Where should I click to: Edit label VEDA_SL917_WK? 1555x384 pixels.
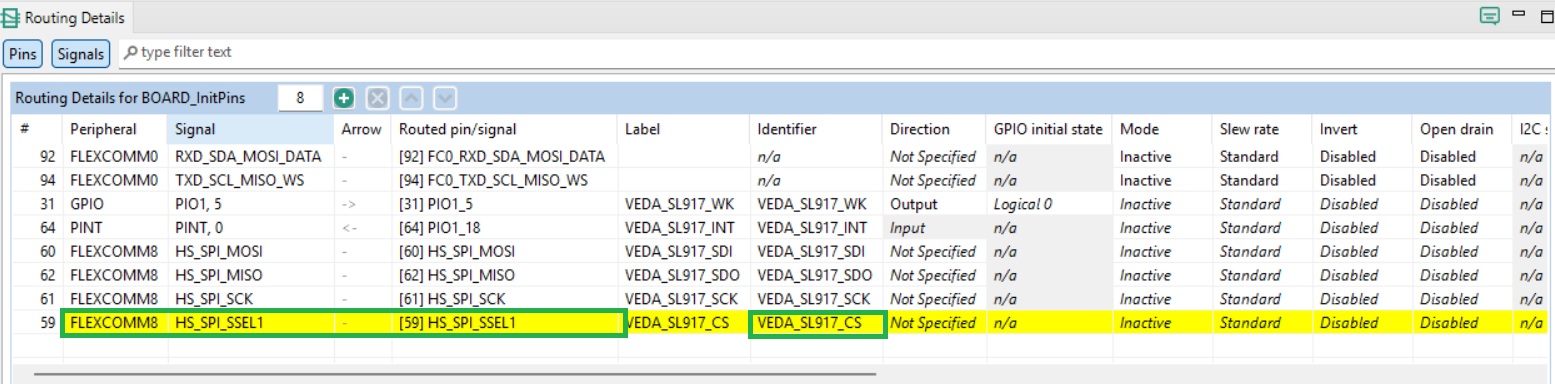[683, 204]
